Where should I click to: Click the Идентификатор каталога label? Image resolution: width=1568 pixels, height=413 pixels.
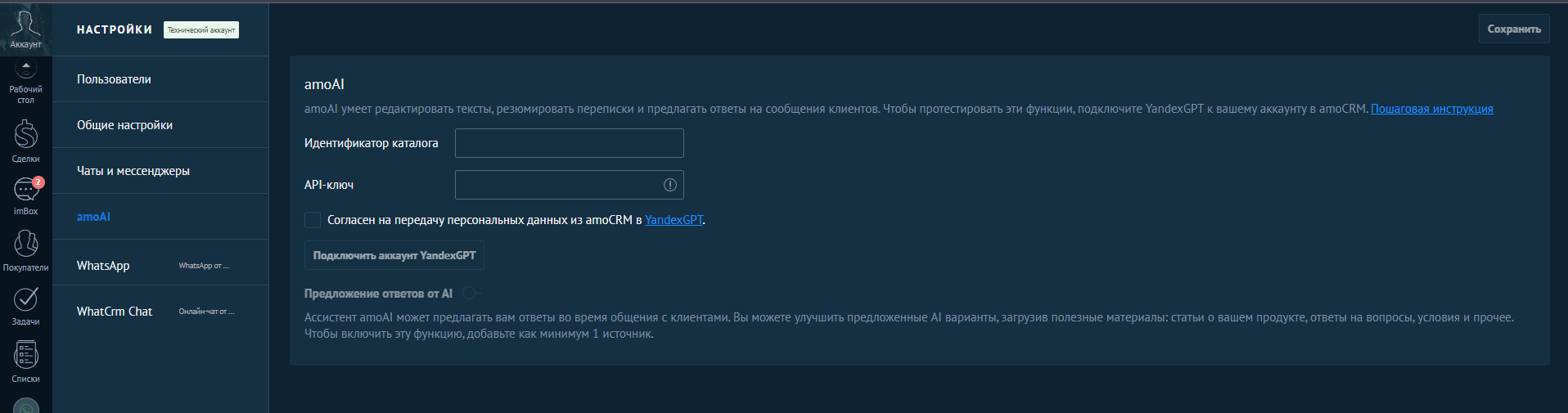click(372, 143)
